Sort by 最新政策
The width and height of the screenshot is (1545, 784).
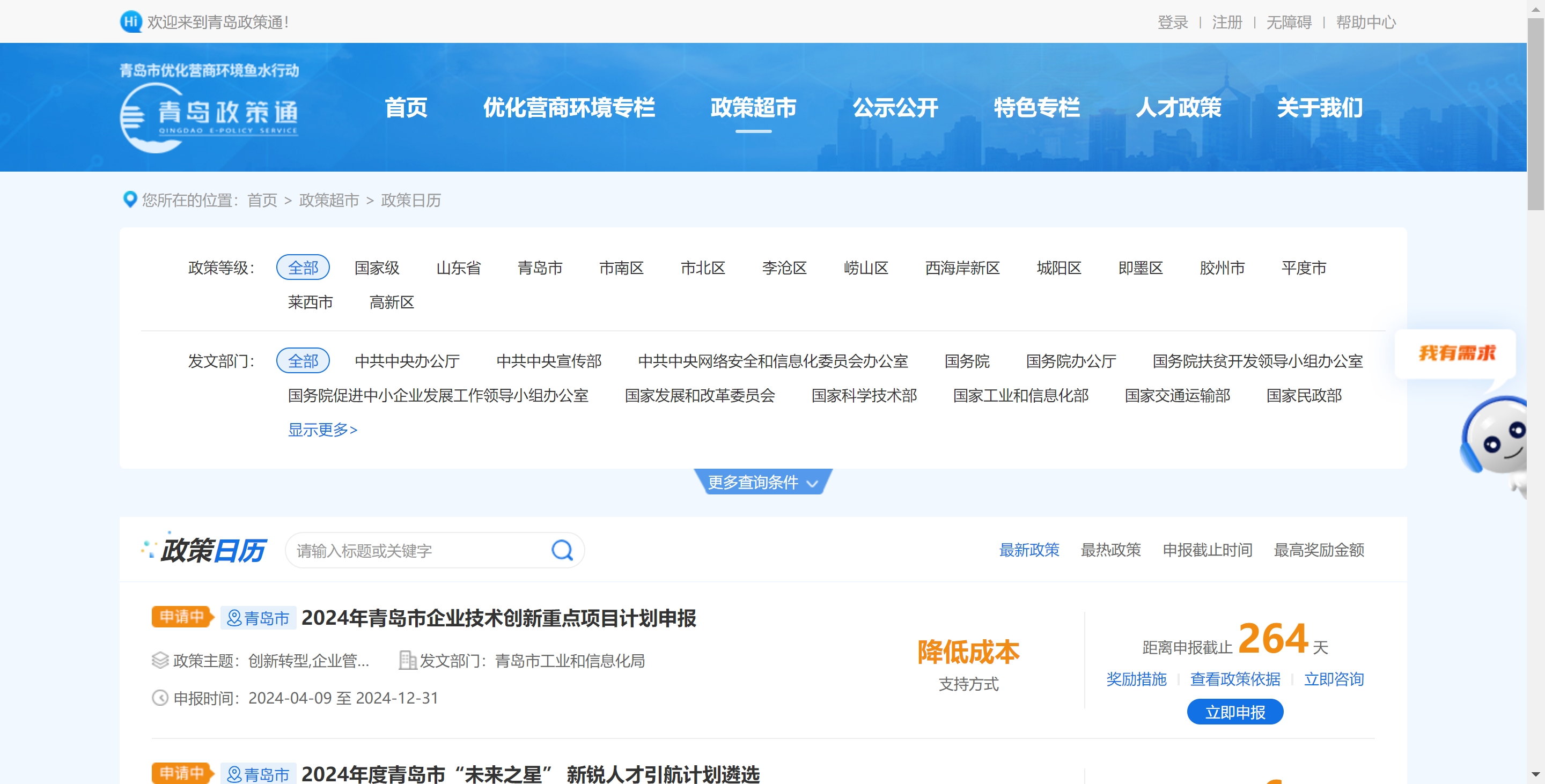pos(1029,549)
